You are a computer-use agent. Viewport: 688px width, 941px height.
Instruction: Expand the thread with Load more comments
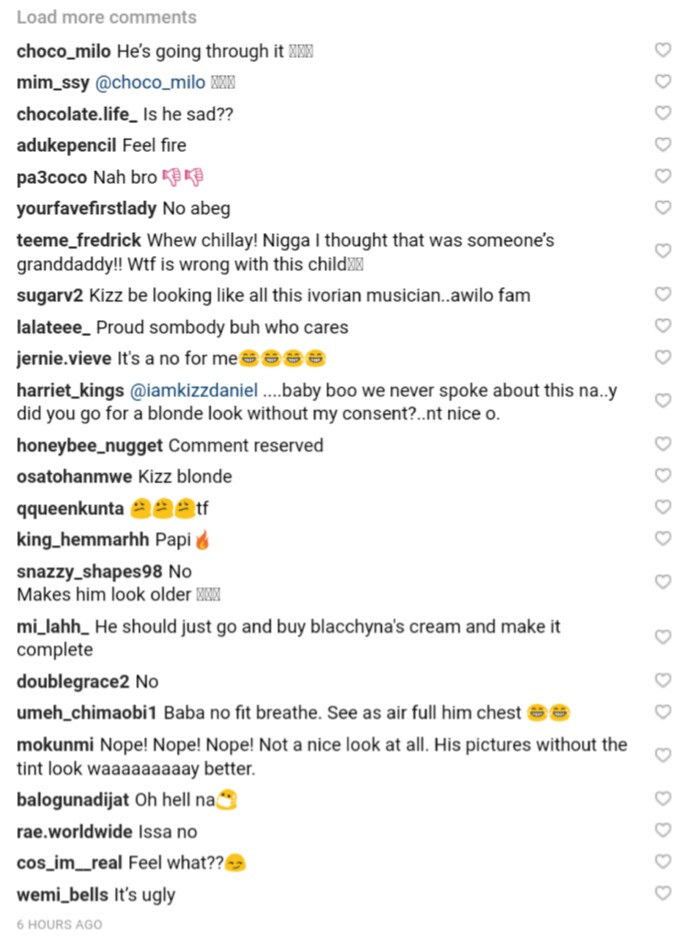[107, 17]
